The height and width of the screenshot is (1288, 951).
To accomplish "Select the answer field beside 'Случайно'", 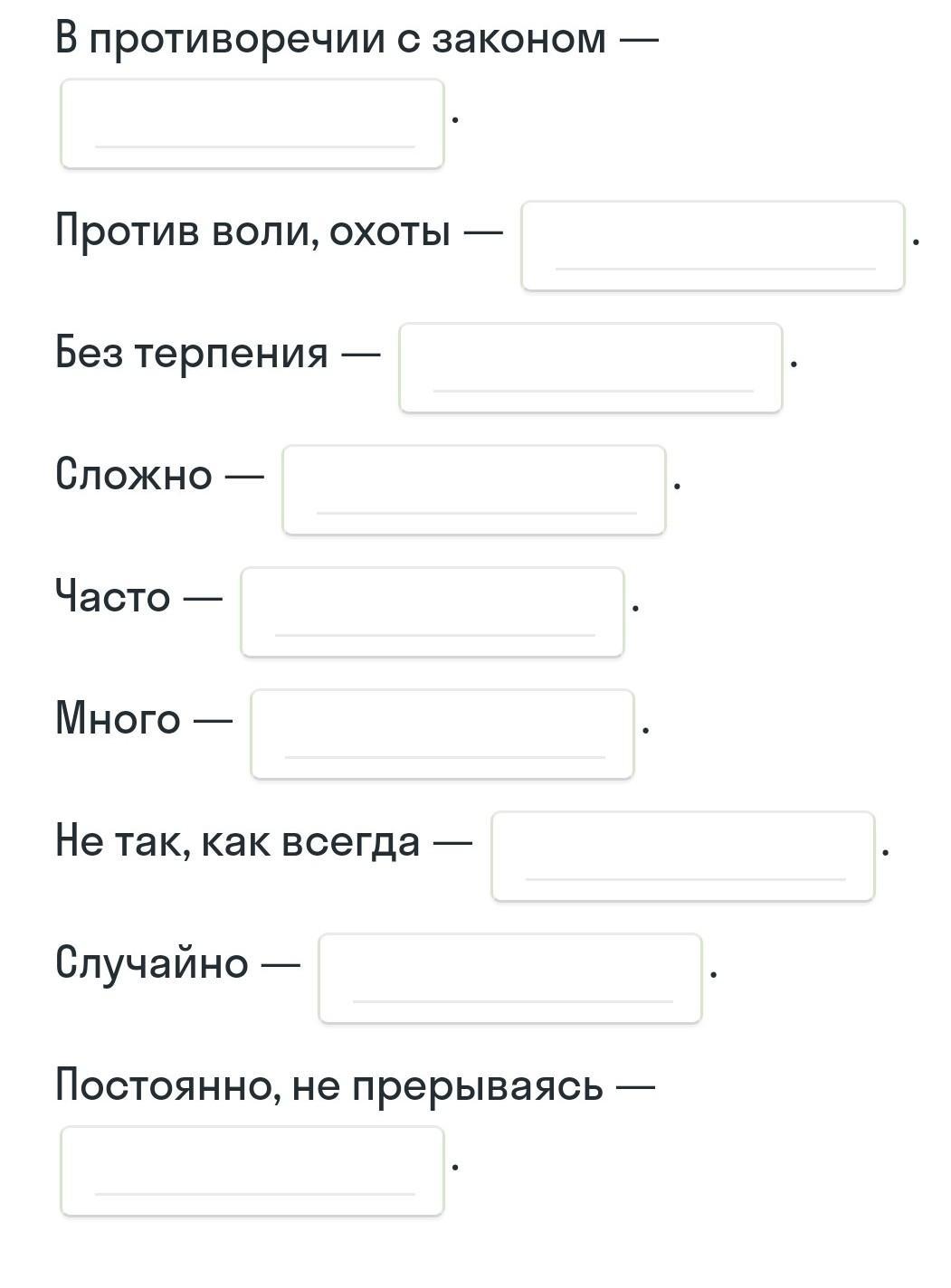I will 510,979.
